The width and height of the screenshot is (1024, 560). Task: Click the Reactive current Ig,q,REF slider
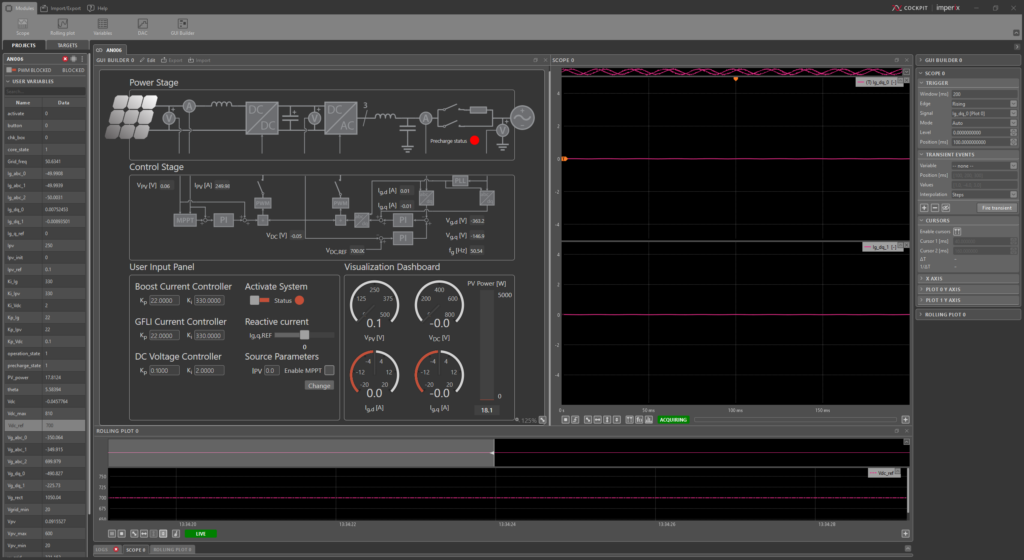(305, 335)
